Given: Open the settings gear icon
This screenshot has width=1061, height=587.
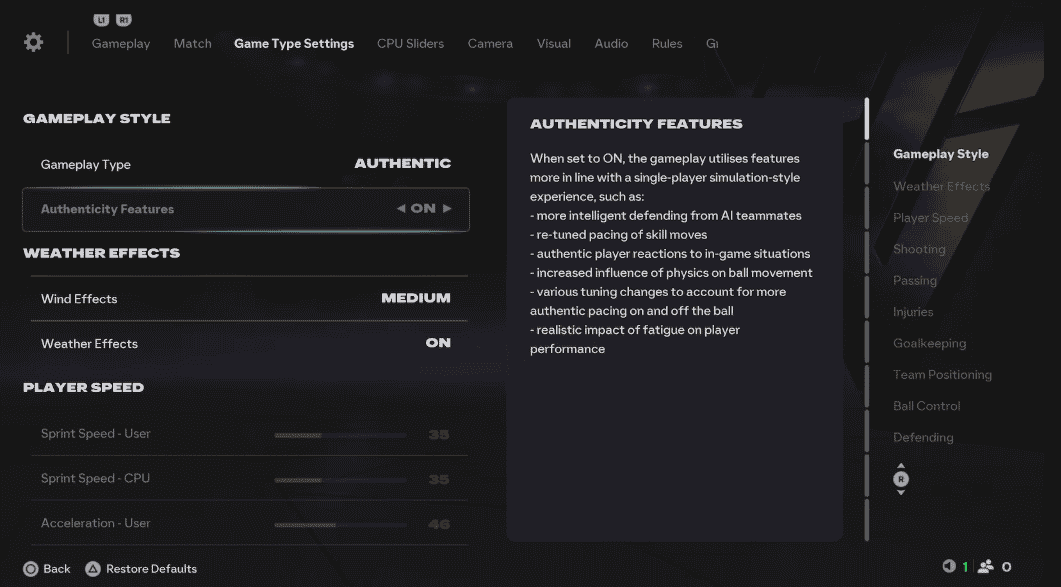Looking at the screenshot, I should (x=33, y=42).
